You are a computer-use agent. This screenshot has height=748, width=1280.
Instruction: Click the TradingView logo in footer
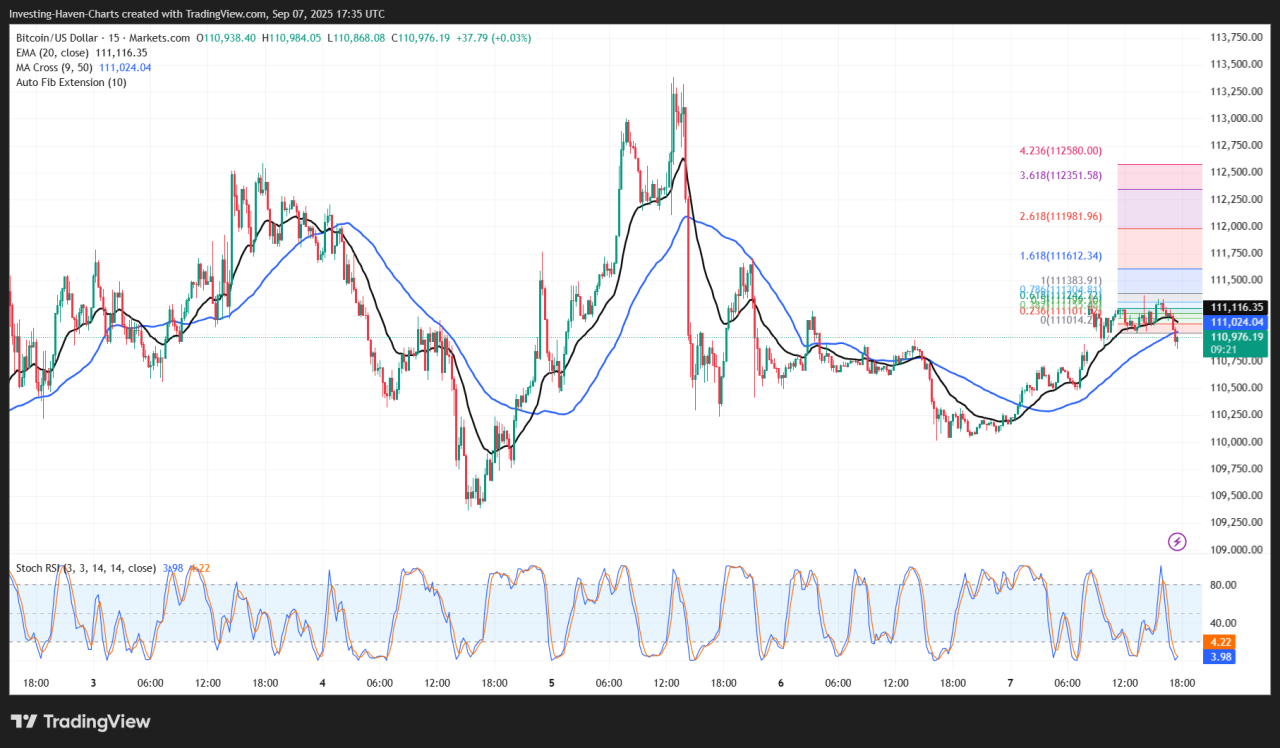point(80,722)
